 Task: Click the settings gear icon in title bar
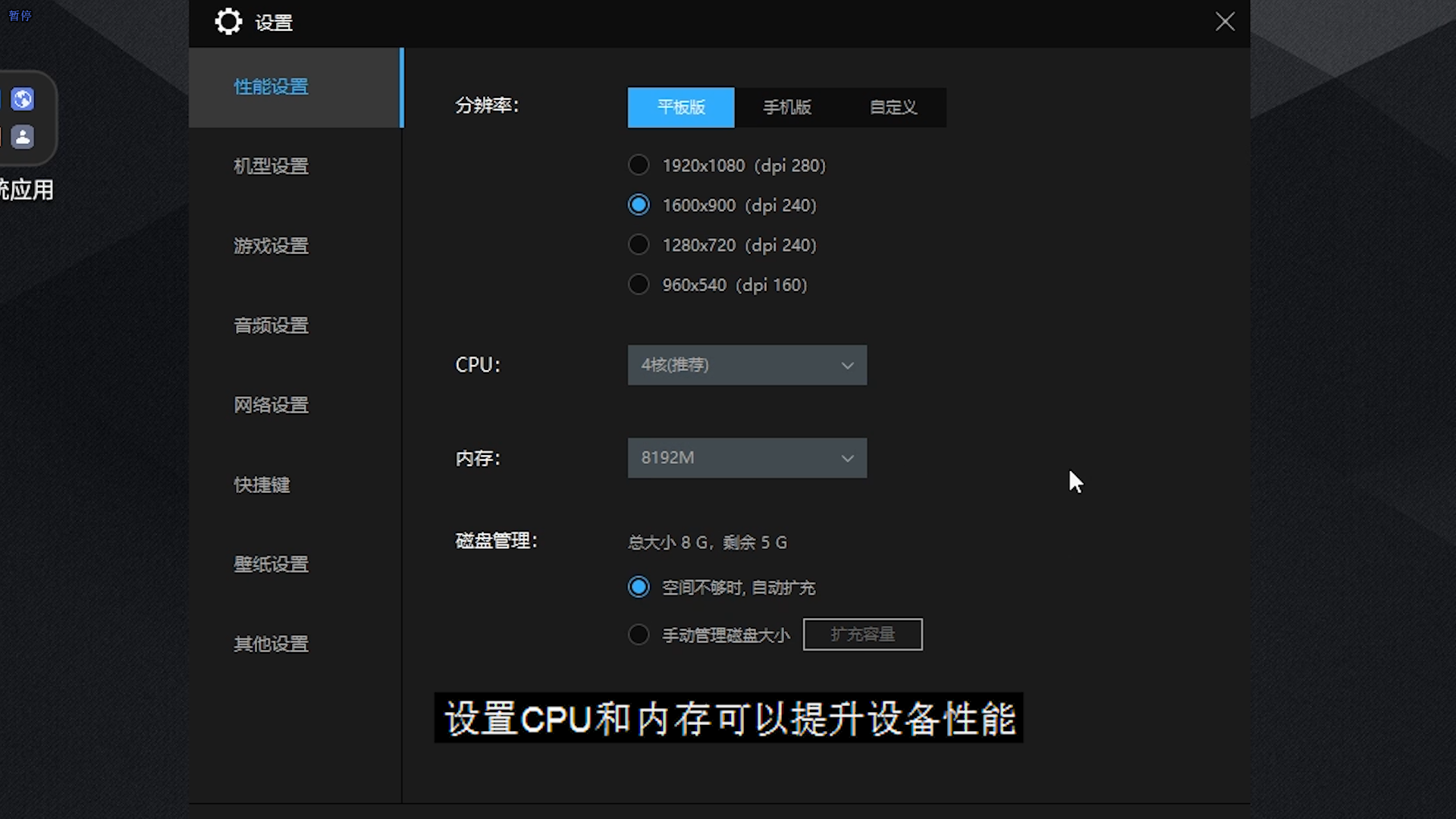(228, 21)
